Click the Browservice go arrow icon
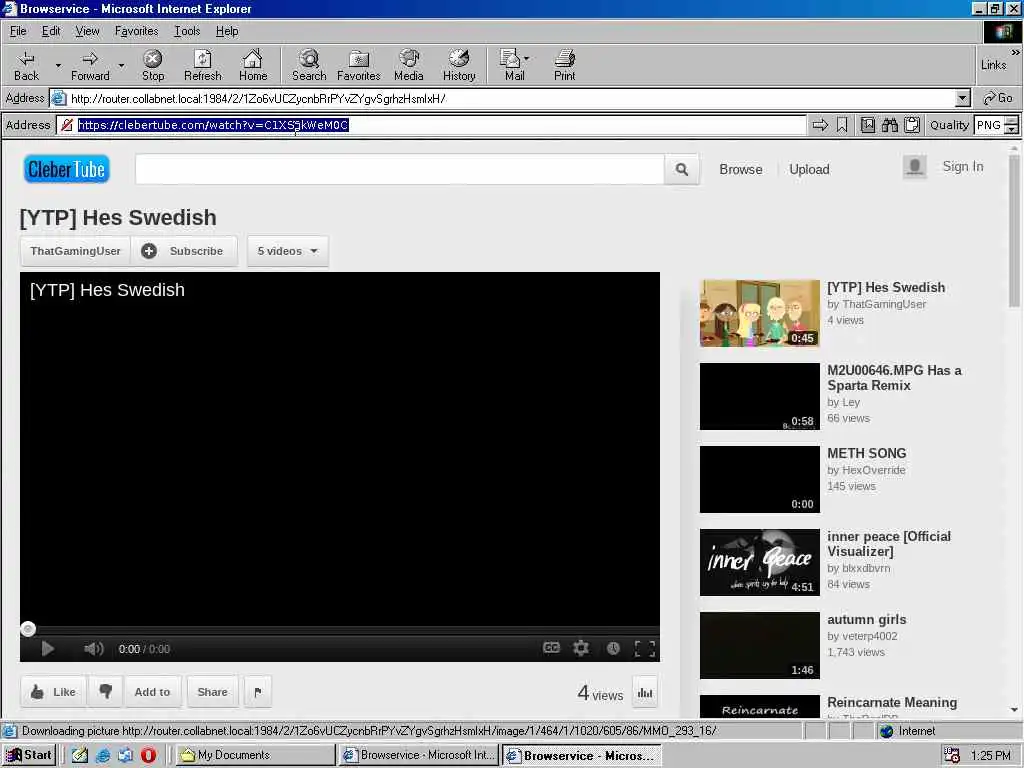The image size is (1024, 768). coord(820,125)
